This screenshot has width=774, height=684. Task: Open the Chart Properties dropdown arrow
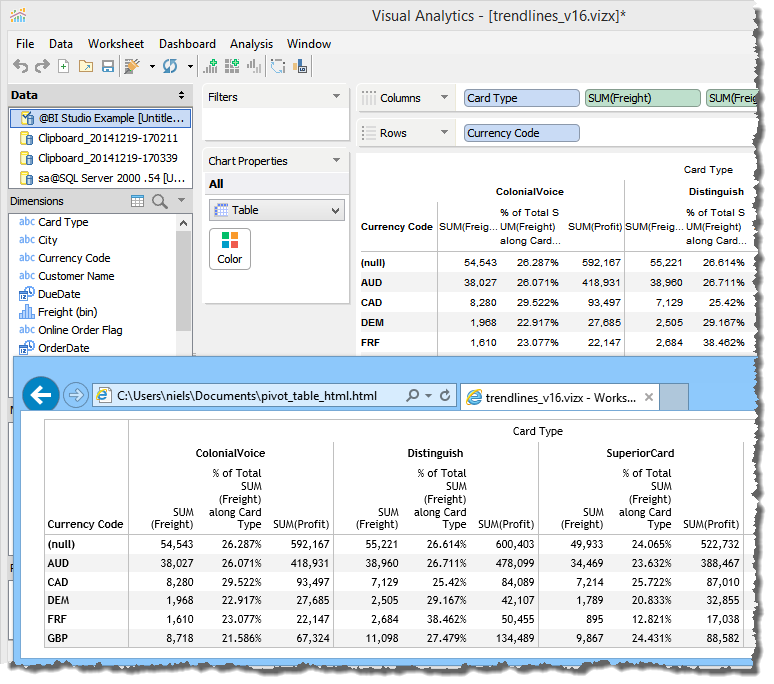[x=336, y=160]
